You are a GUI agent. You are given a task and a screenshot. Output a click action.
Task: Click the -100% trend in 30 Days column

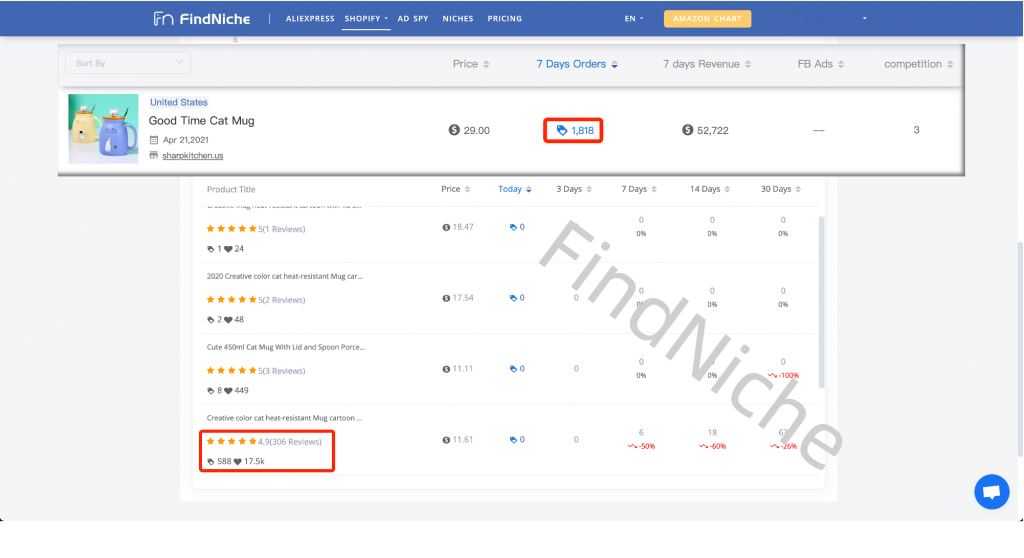(x=784, y=376)
